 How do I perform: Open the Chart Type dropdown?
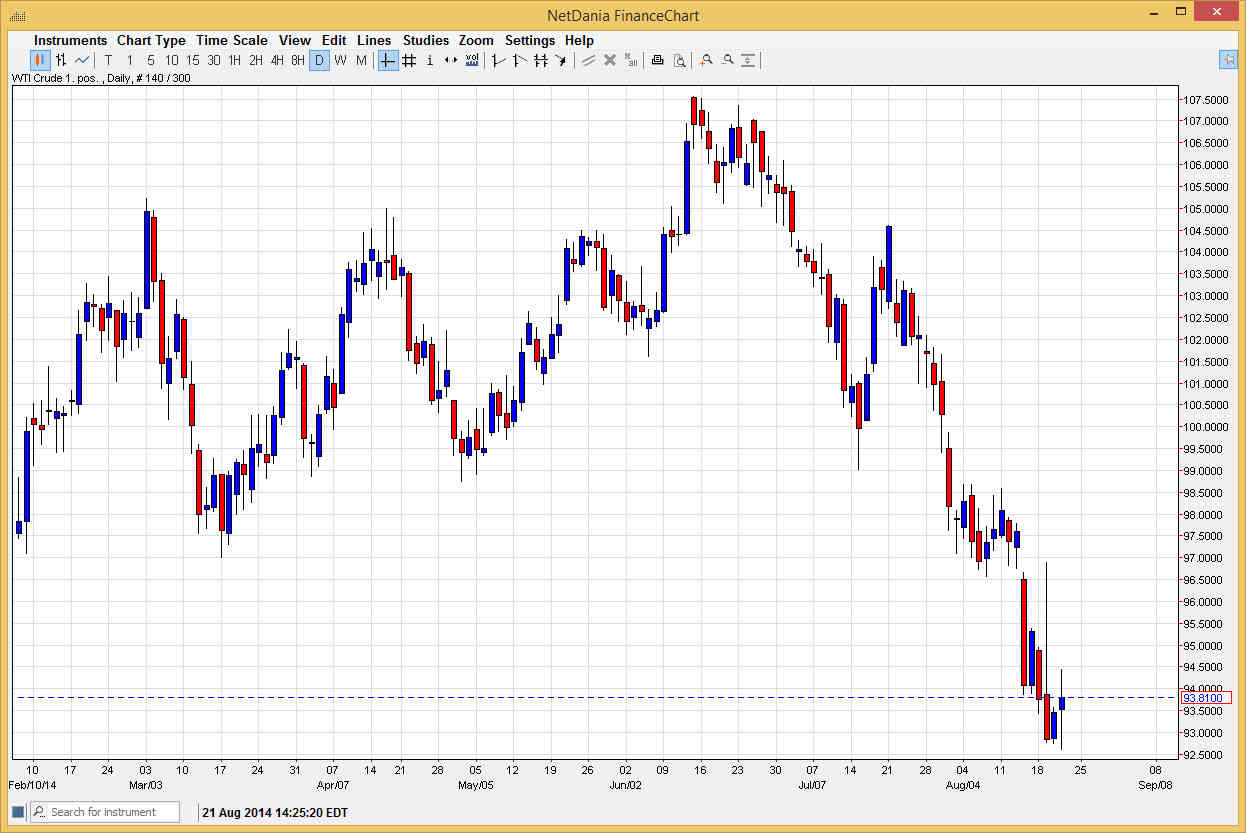pyautogui.click(x=151, y=40)
